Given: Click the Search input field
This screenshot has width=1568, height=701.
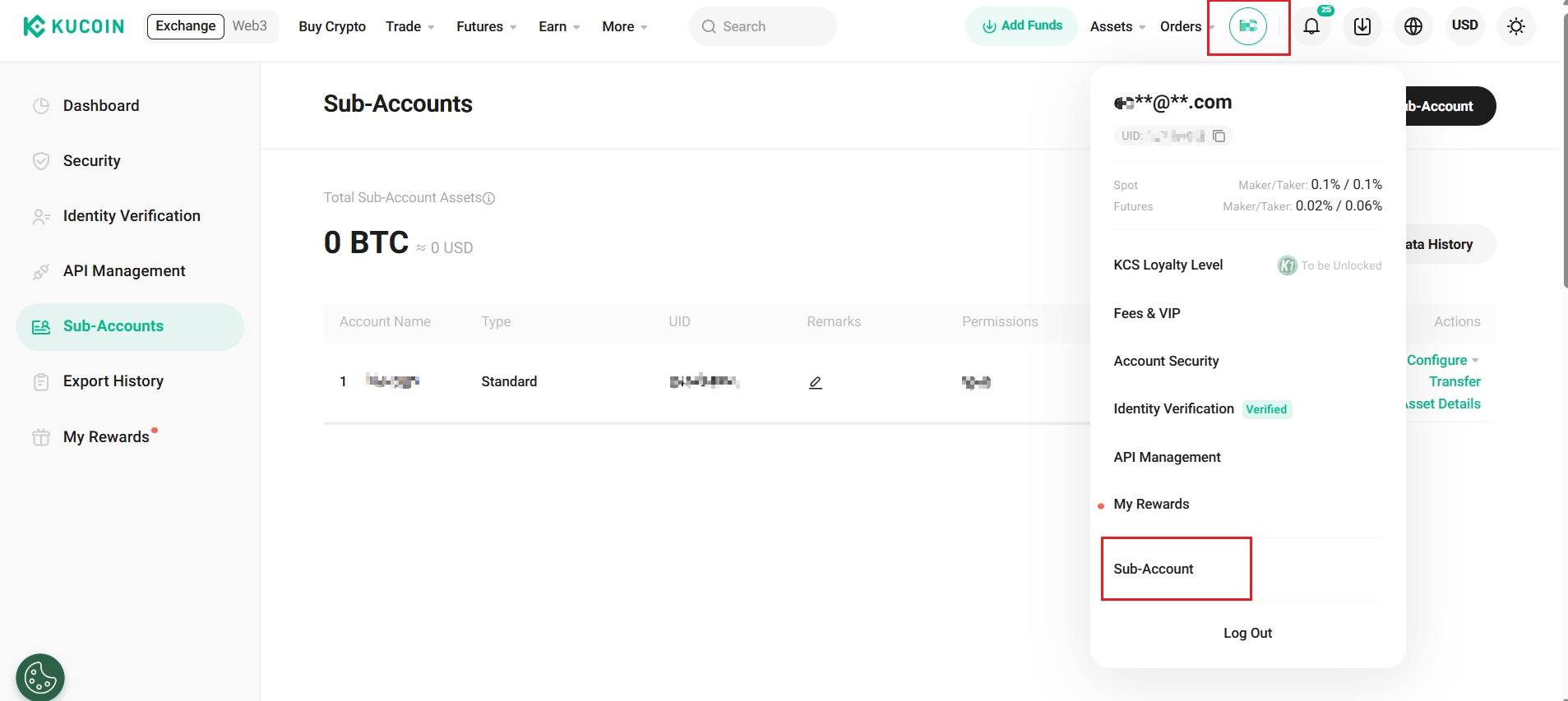Looking at the screenshot, I should coord(763,26).
